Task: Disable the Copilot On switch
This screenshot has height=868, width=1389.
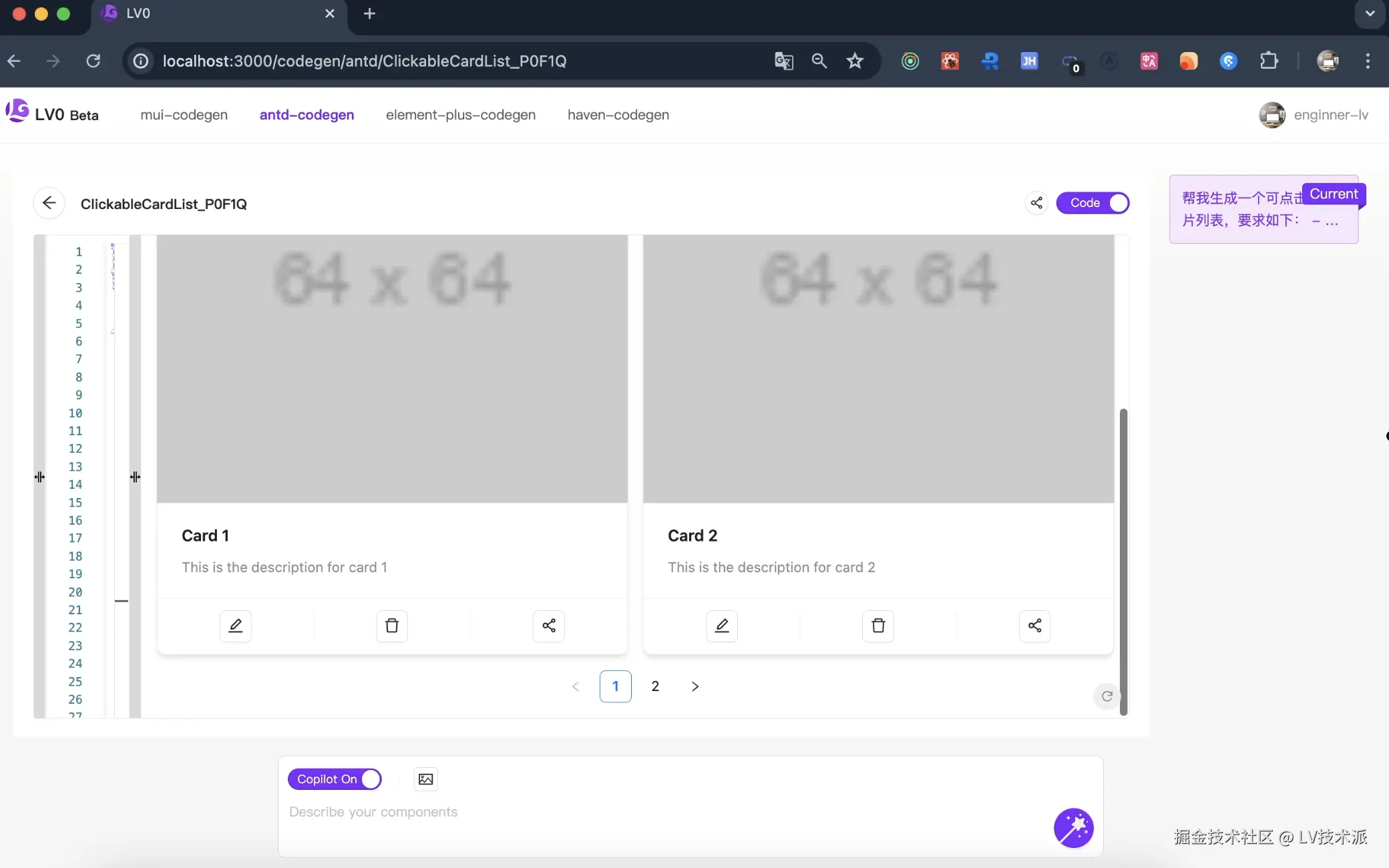Action: tap(335, 779)
